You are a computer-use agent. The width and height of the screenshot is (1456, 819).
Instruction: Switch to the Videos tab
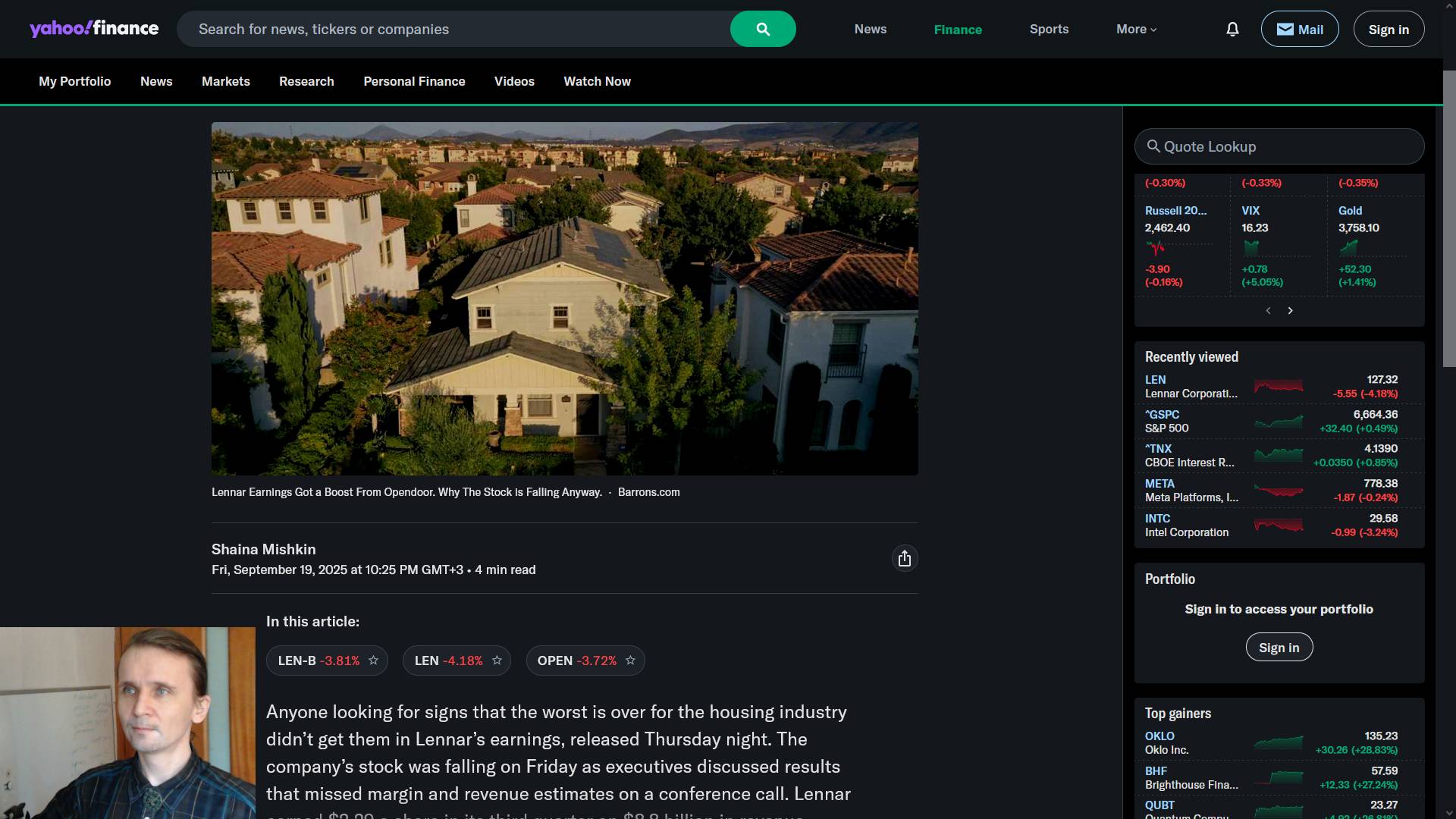click(x=514, y=81)
